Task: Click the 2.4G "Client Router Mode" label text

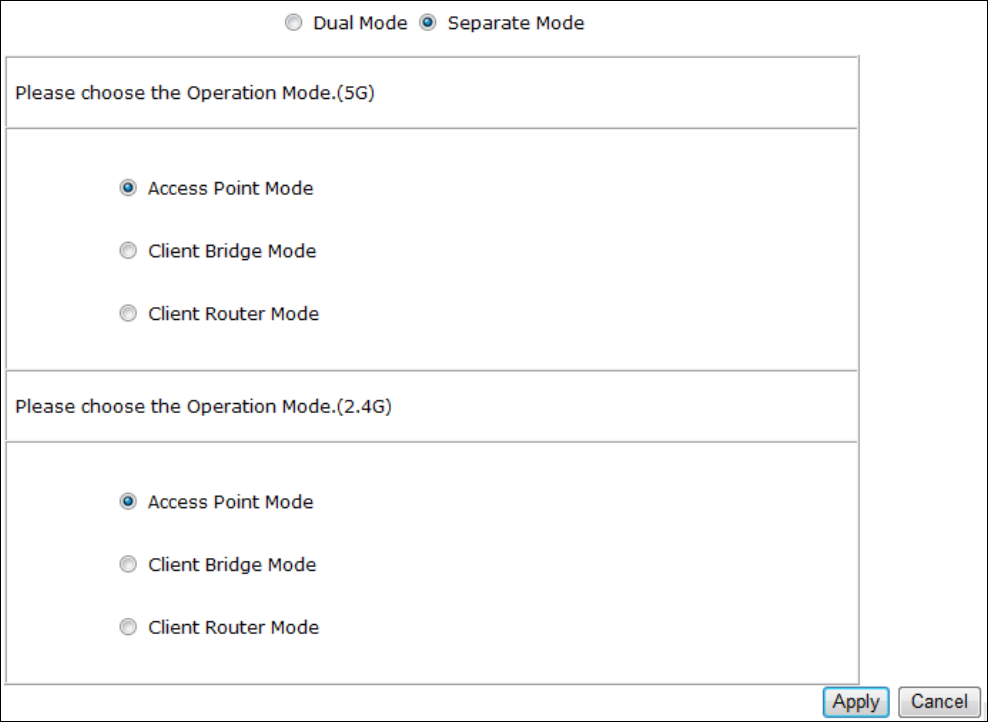Action: point(233,628)
